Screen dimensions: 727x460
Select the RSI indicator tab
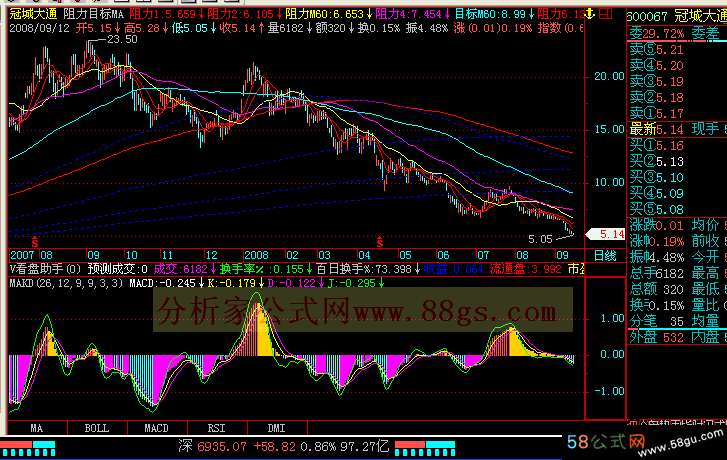click(217, 428)
